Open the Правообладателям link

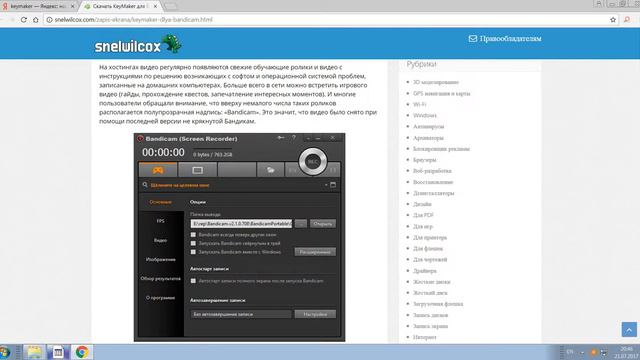(511, 38)
